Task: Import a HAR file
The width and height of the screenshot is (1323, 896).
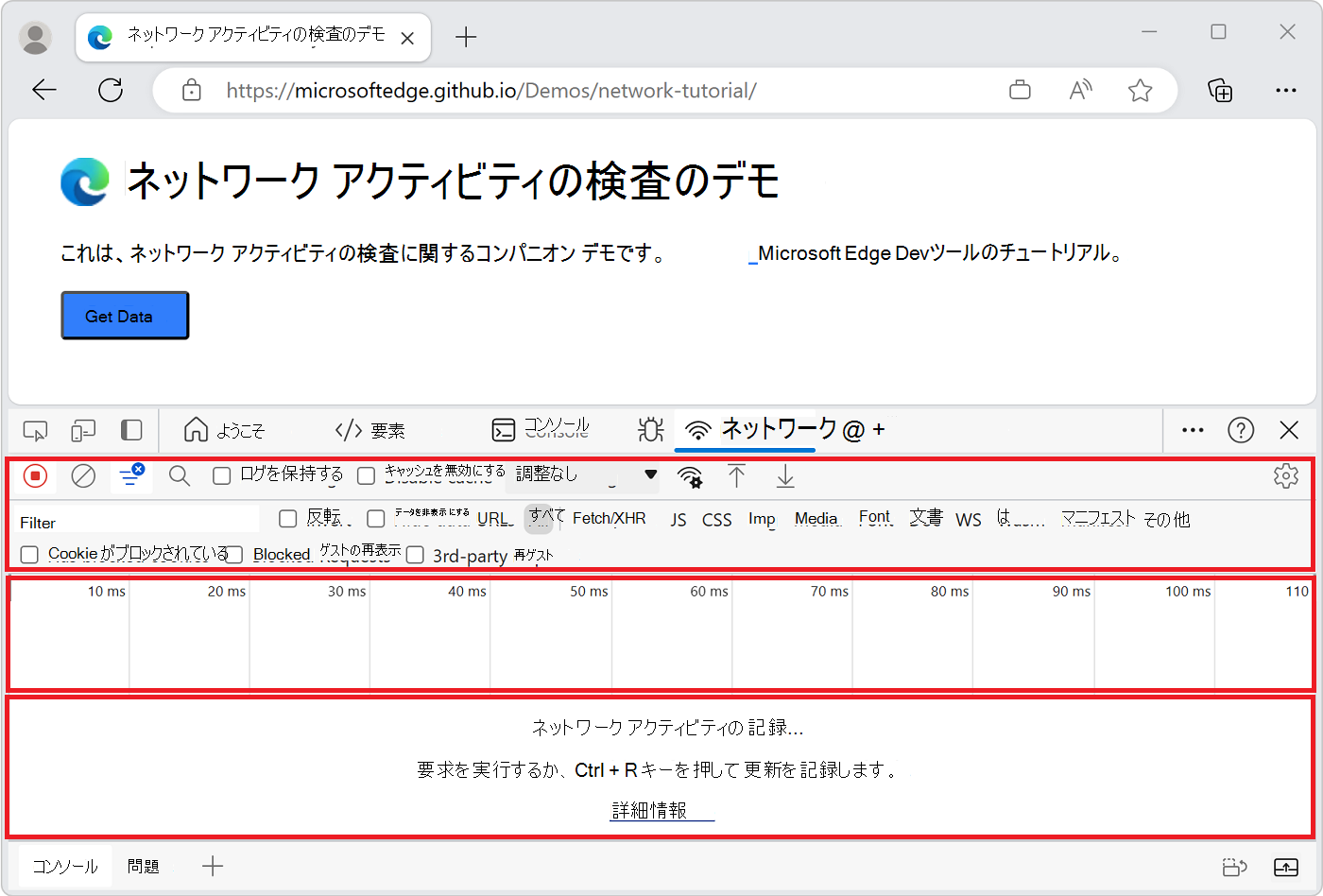Action: click(x=737, y=478)
